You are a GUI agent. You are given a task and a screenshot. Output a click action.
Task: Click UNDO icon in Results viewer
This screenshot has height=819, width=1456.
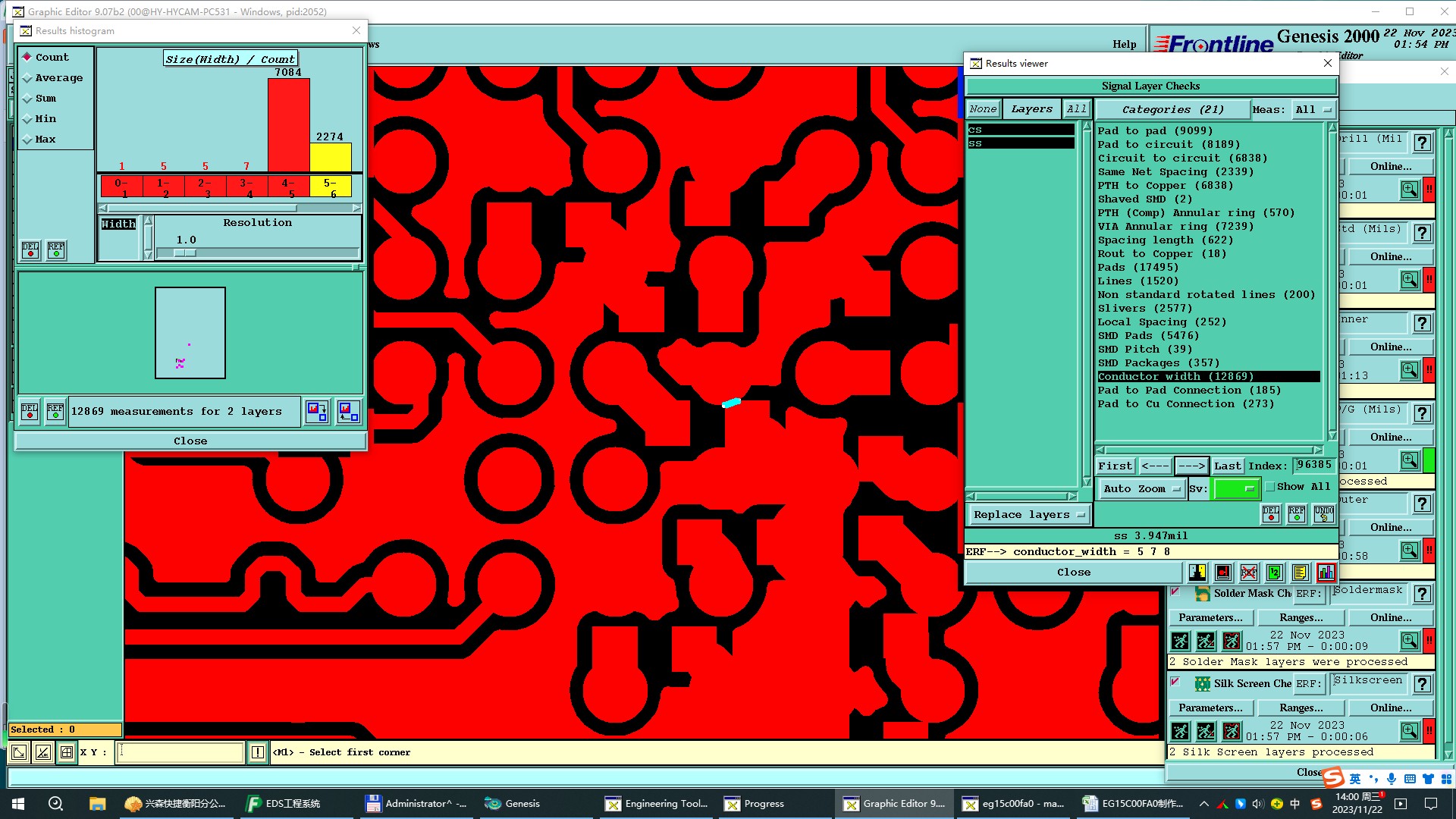point(1323,514)
